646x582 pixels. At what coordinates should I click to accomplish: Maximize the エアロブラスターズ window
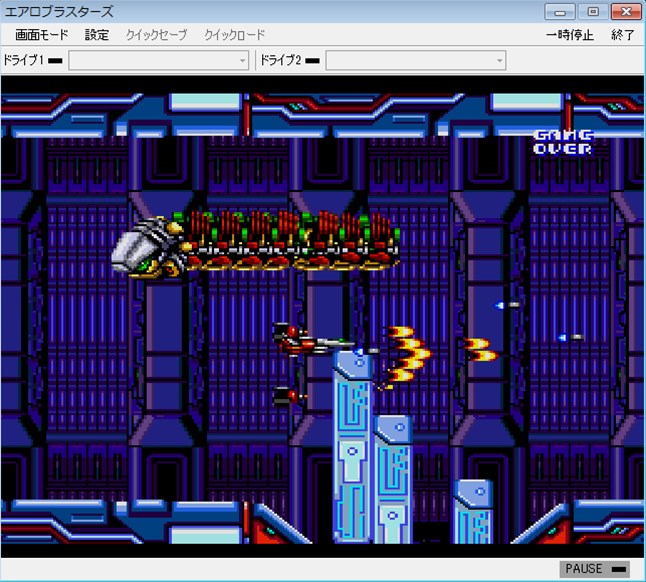coord(593,12)
